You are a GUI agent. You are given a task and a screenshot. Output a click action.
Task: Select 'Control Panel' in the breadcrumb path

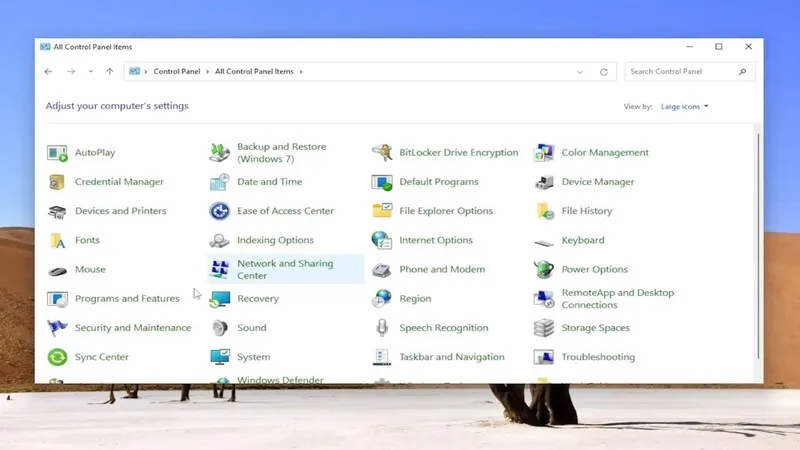pos(176,72)
